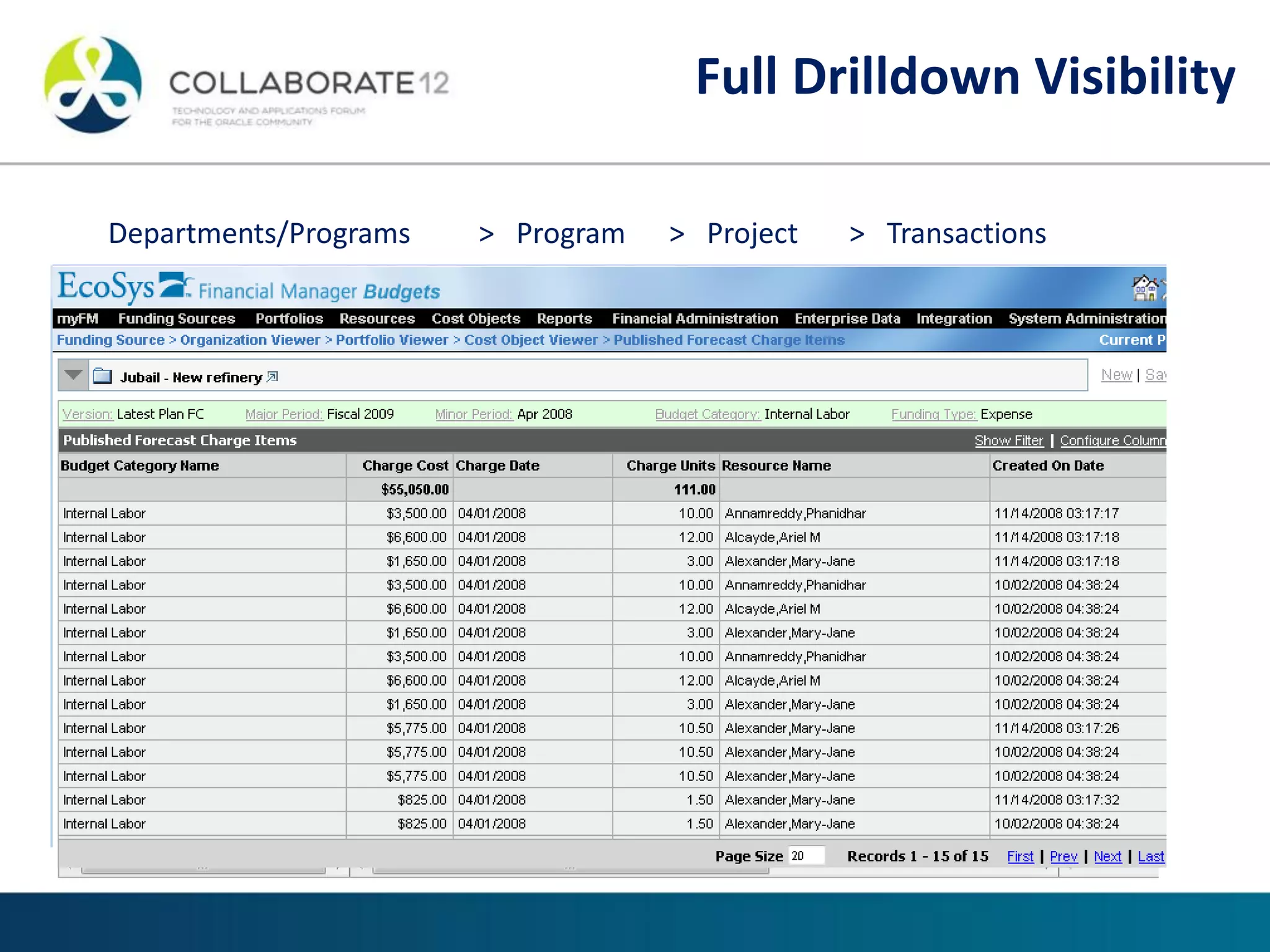The height and width of the screenshot is (952, 1270).
Task: Open the System Administration menu
Action: (1086, 319)
